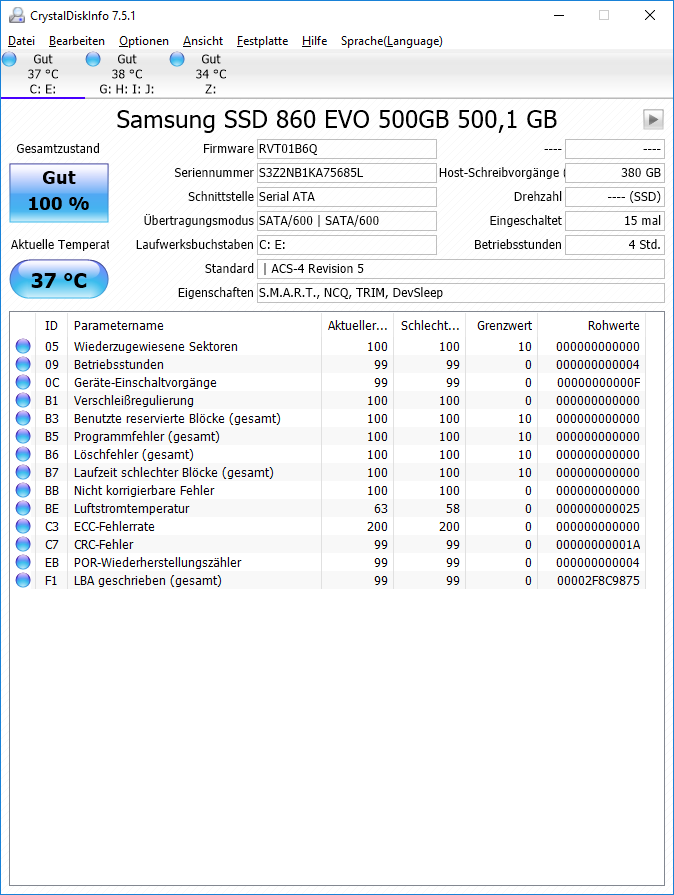Select parameter name ECC-Fehlerrate

pos(114,526)
